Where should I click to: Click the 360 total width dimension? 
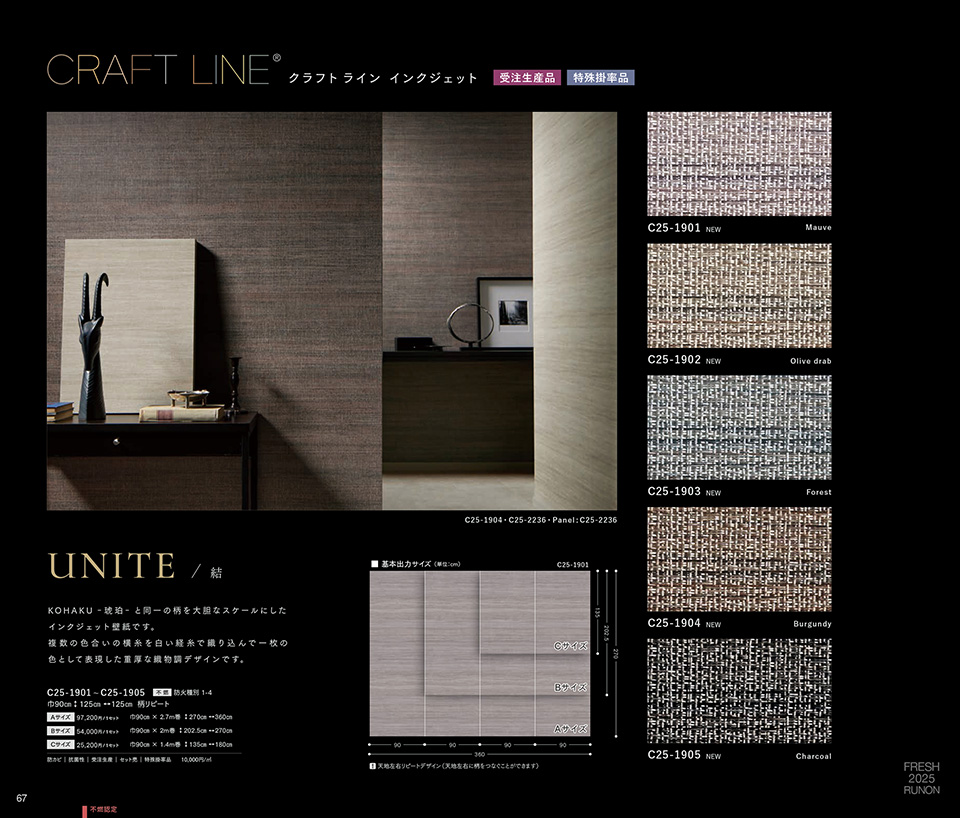click(x=479, y=754)
